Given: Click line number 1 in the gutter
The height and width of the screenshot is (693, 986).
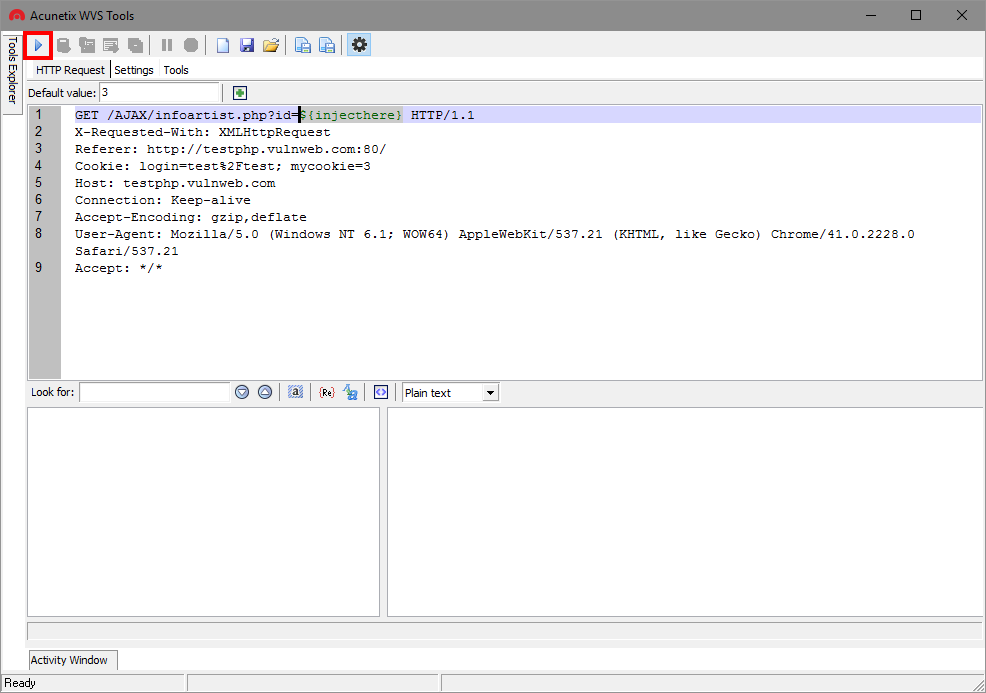Looking at the screenshot, I should tap(38, 114).
